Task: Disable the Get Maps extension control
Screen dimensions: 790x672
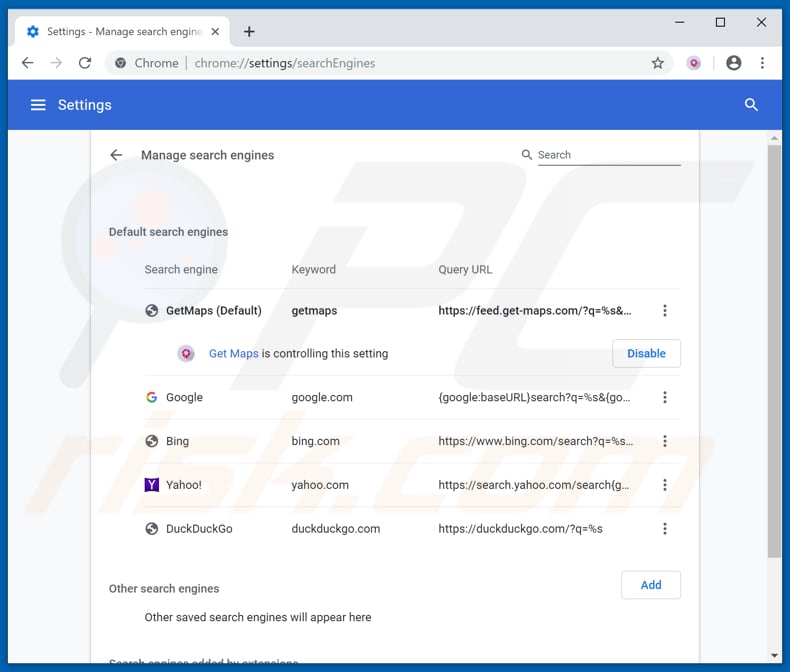Action: click(646, 353)
